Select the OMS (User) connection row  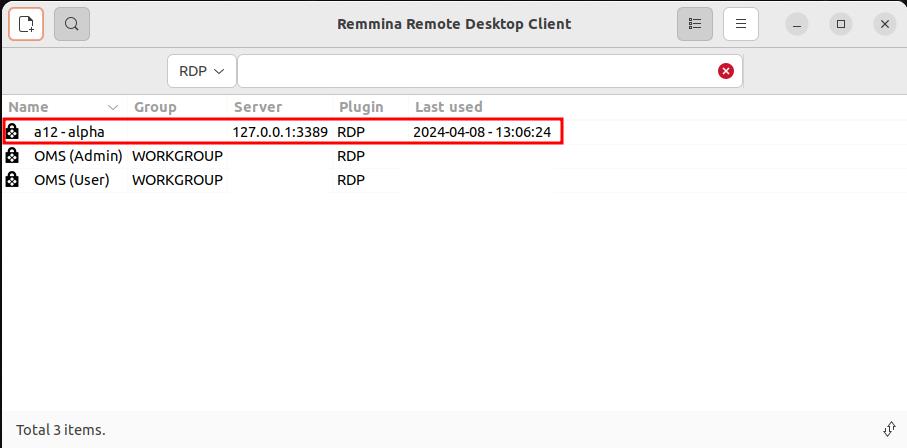click(72, 180)
